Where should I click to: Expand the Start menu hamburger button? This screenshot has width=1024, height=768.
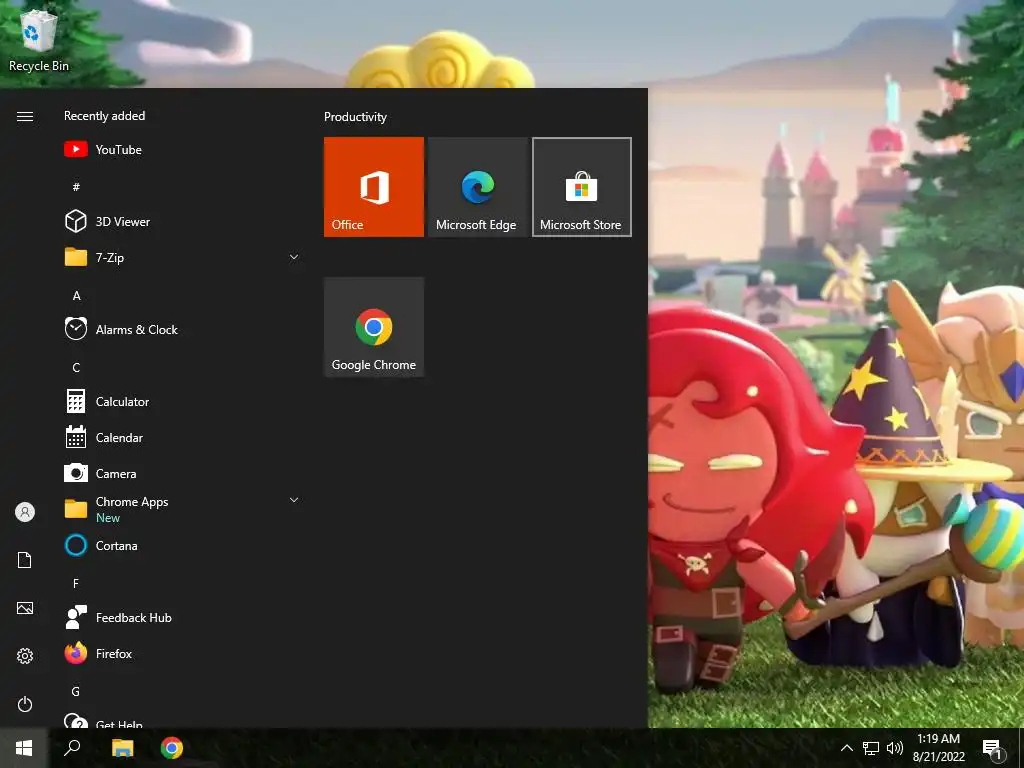(x=25, y=116)
